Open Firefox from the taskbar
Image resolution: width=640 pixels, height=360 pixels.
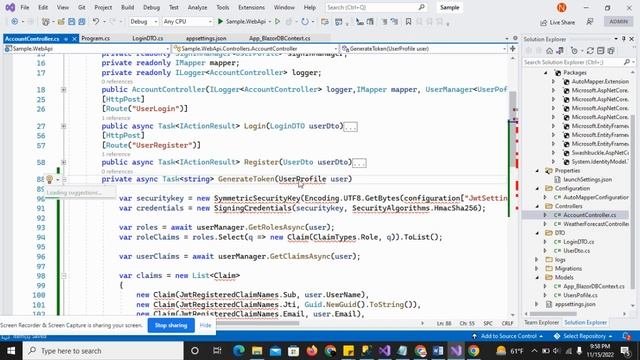pyautogui.click(x=312, y=351)
